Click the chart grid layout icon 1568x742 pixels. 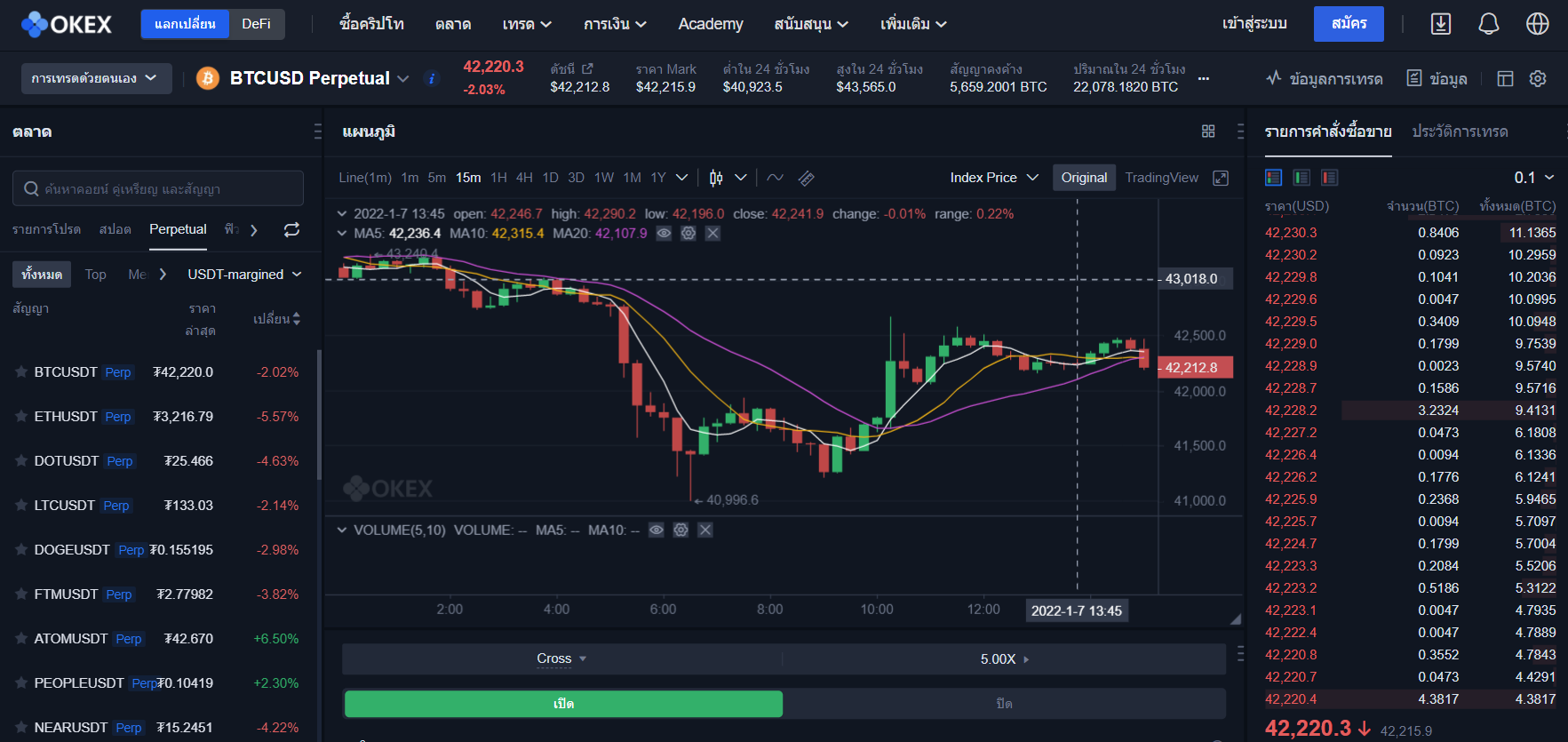pos(1208,132)
